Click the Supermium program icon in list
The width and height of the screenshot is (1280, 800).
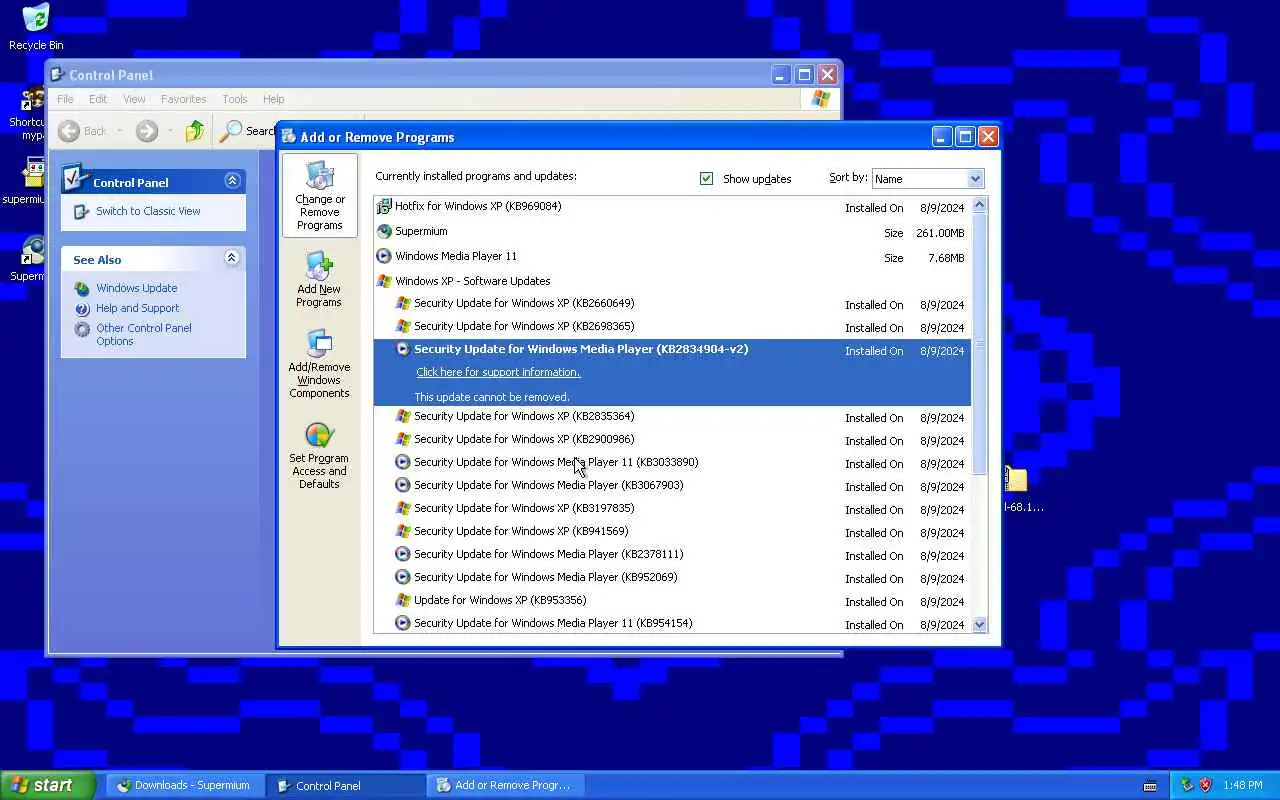pos(384,231)
